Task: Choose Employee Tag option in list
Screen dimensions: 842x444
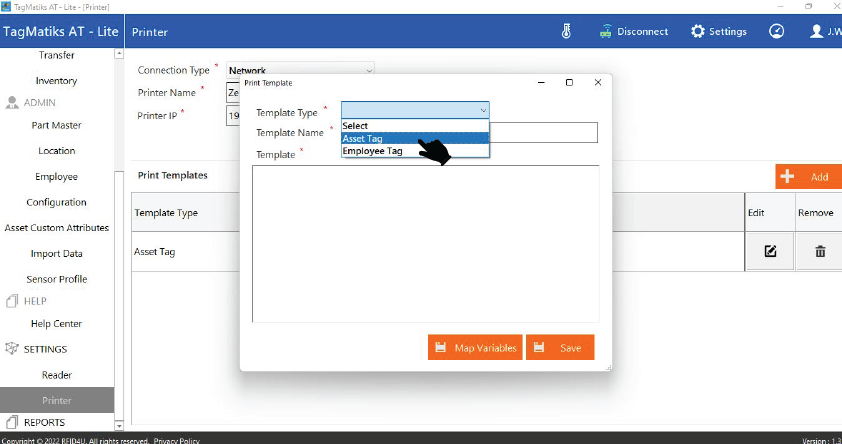Action: [414, 151]
